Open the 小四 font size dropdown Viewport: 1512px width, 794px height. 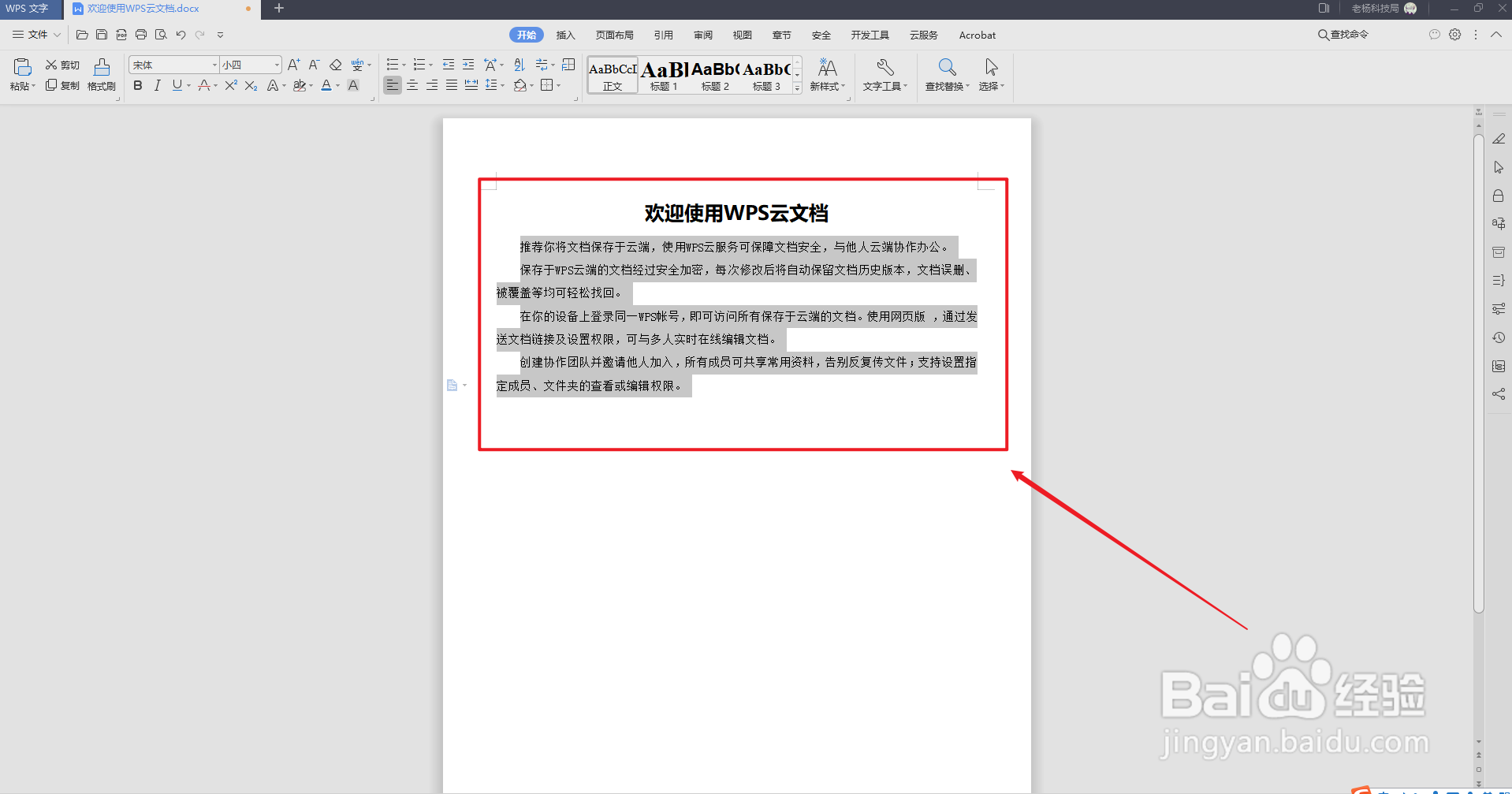277,65
